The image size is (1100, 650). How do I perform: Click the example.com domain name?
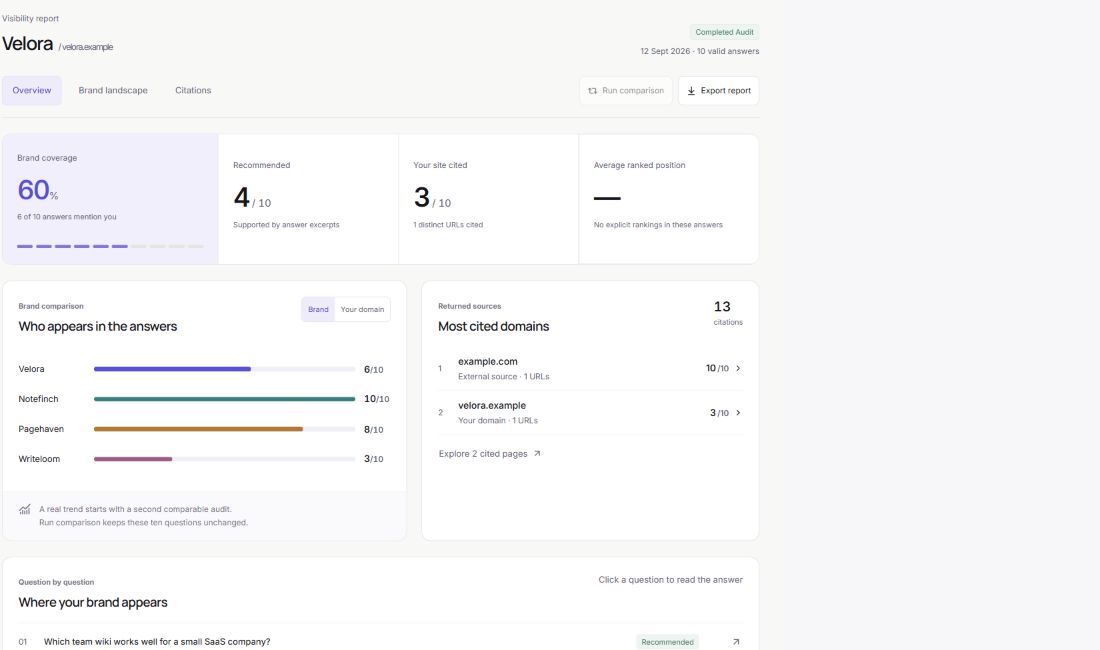[488, 362]
